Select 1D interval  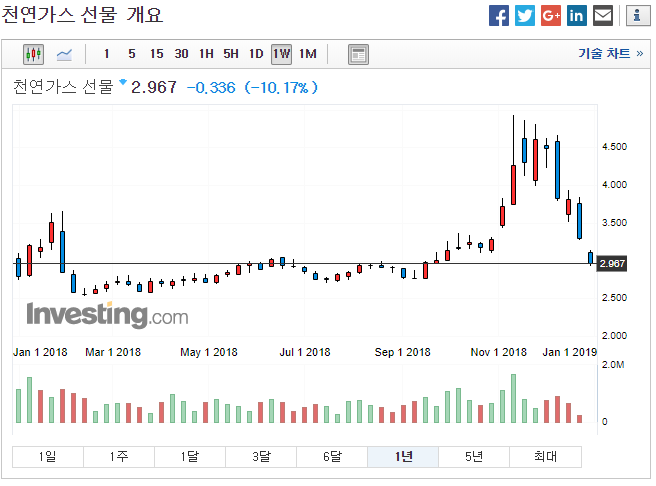tap(256, 54)
